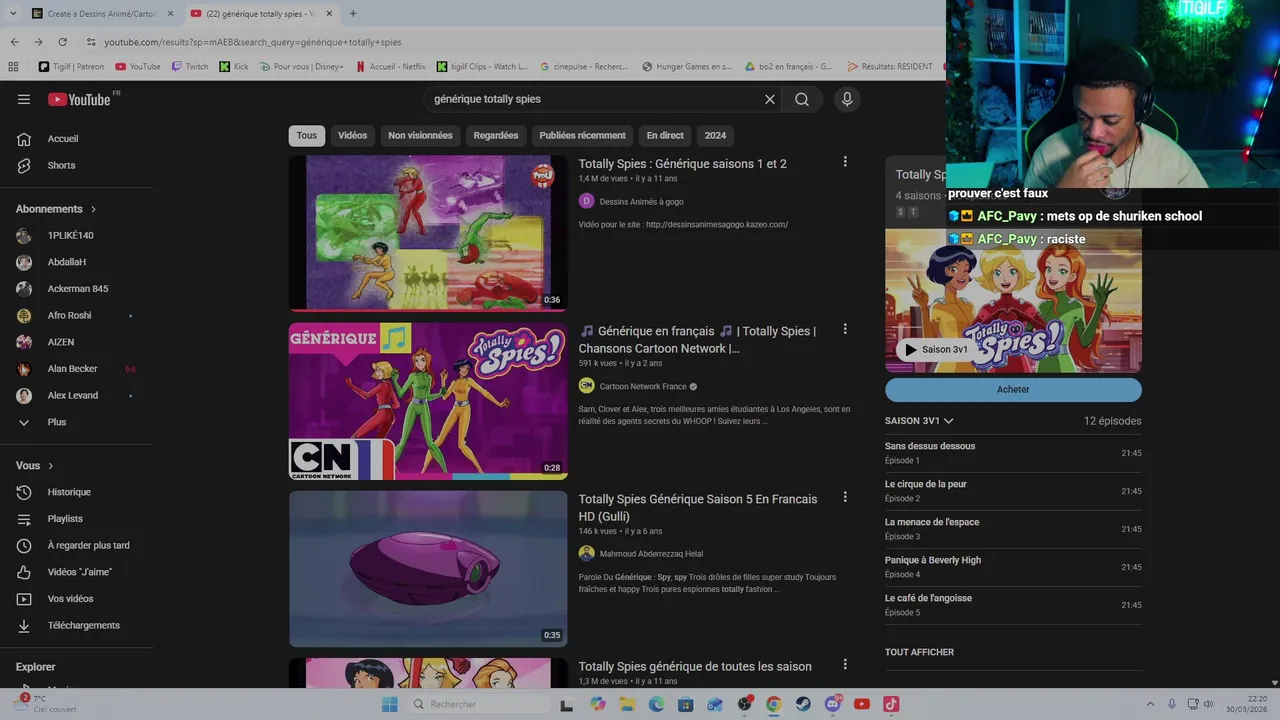The width and height of the screenshot is (1280, 720).
Task: Open the 'Totally Spies : Générique saisons 1 et 2' title
Action: [x=682, y=164]
